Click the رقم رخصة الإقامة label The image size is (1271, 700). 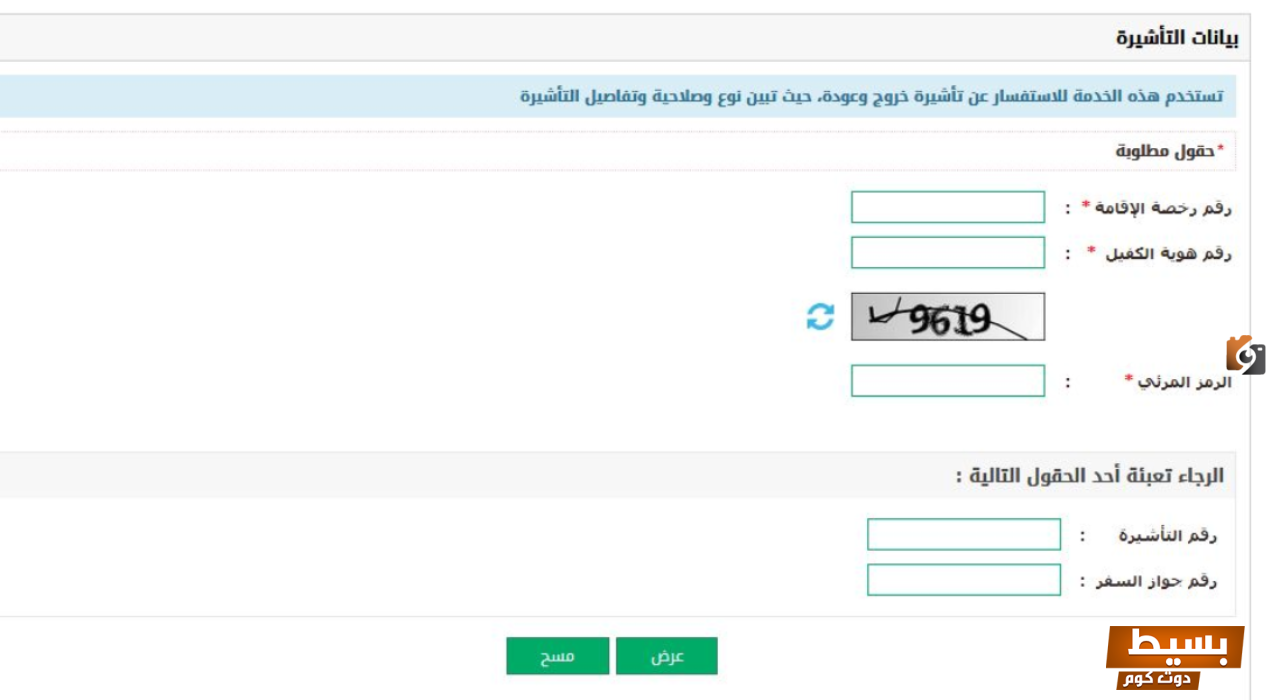(1156, 208)
